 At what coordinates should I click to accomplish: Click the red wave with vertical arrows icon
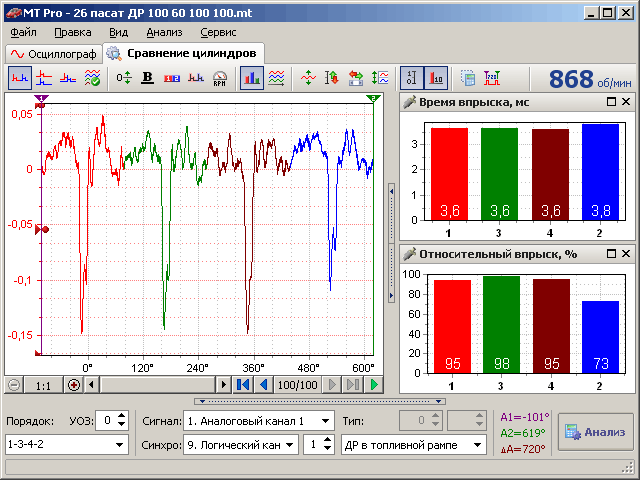(308, 78)
